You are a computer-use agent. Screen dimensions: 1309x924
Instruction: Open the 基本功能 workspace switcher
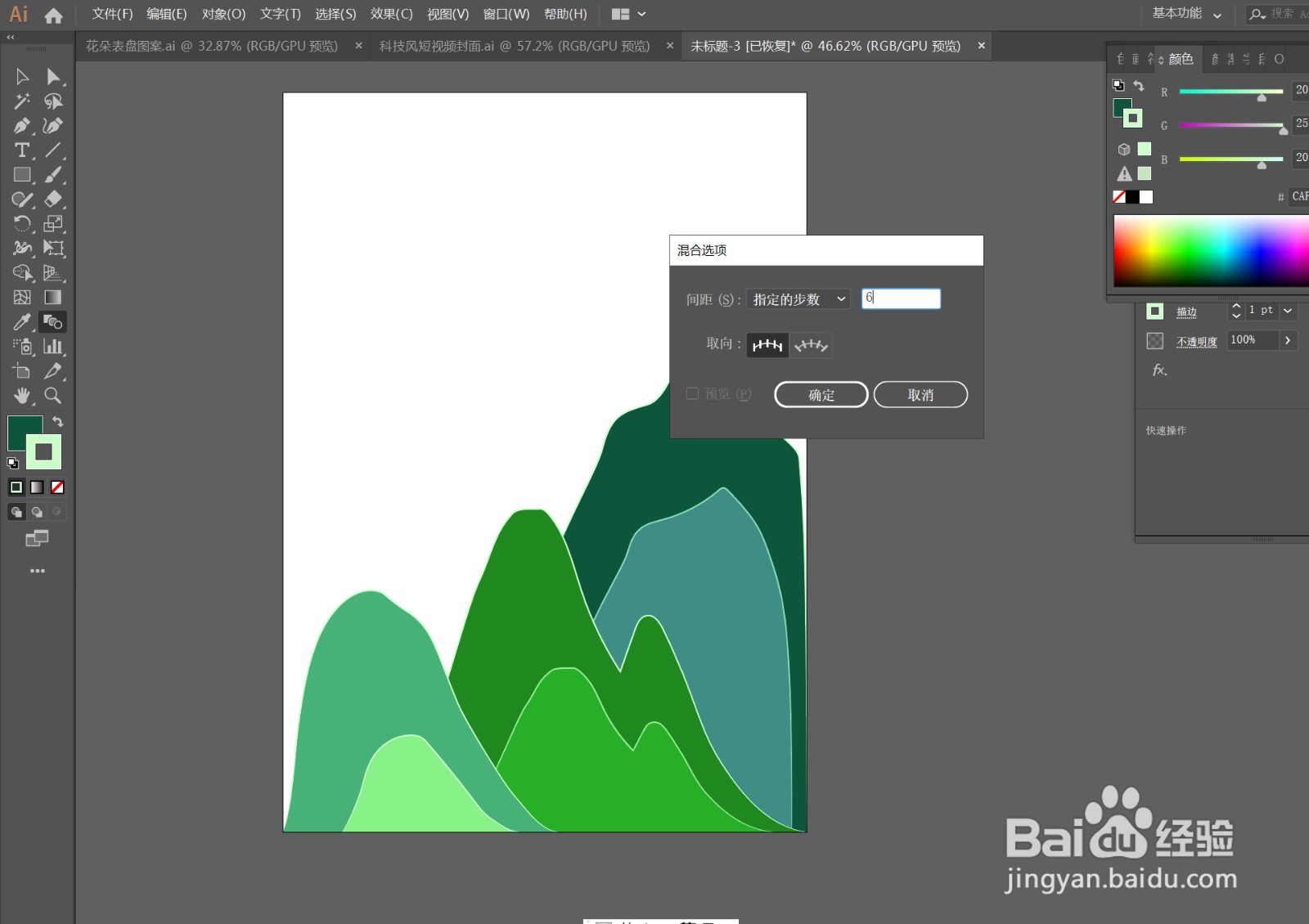coord(1186,14)
